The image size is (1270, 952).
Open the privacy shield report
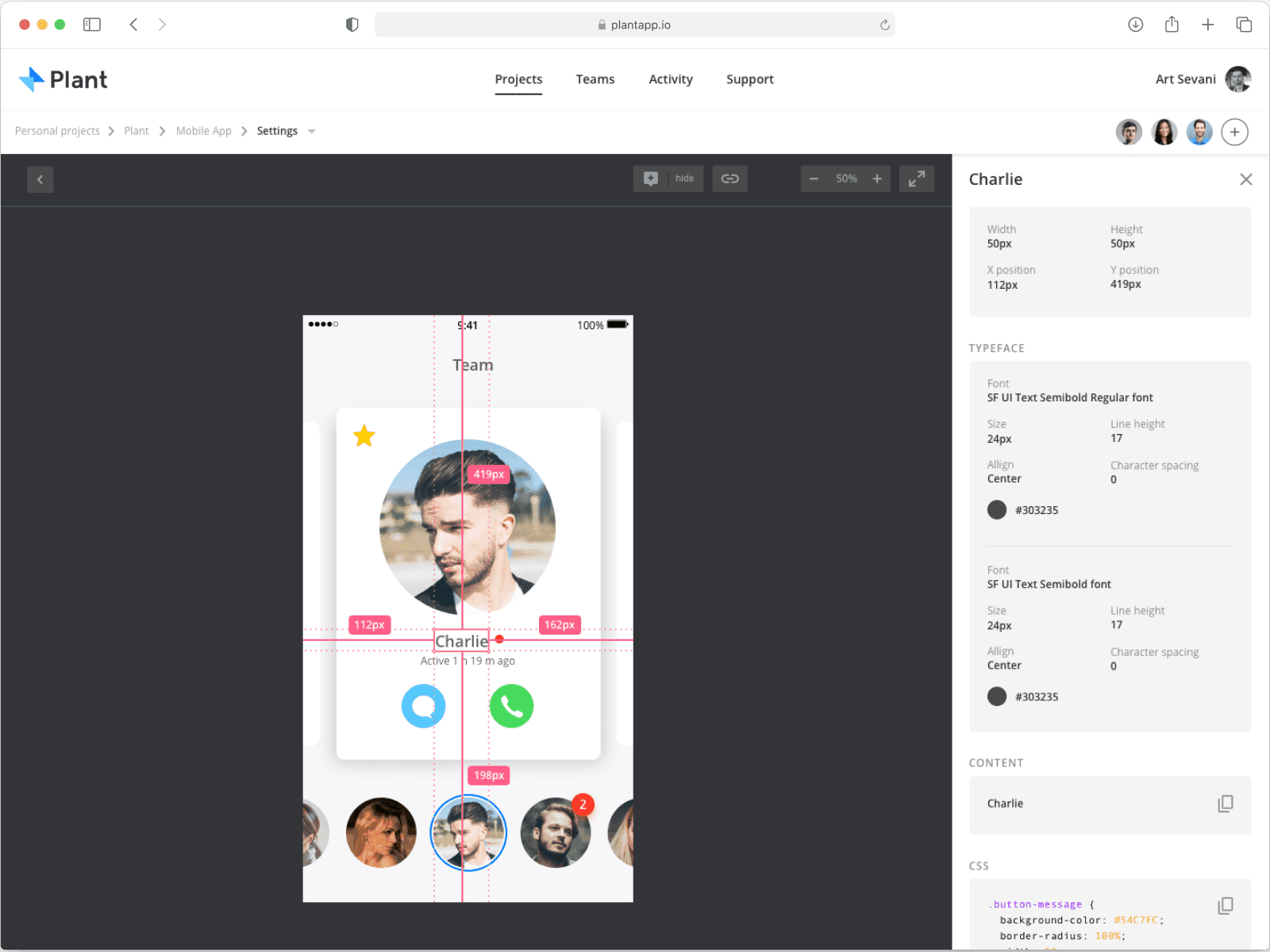coord(352,25)
